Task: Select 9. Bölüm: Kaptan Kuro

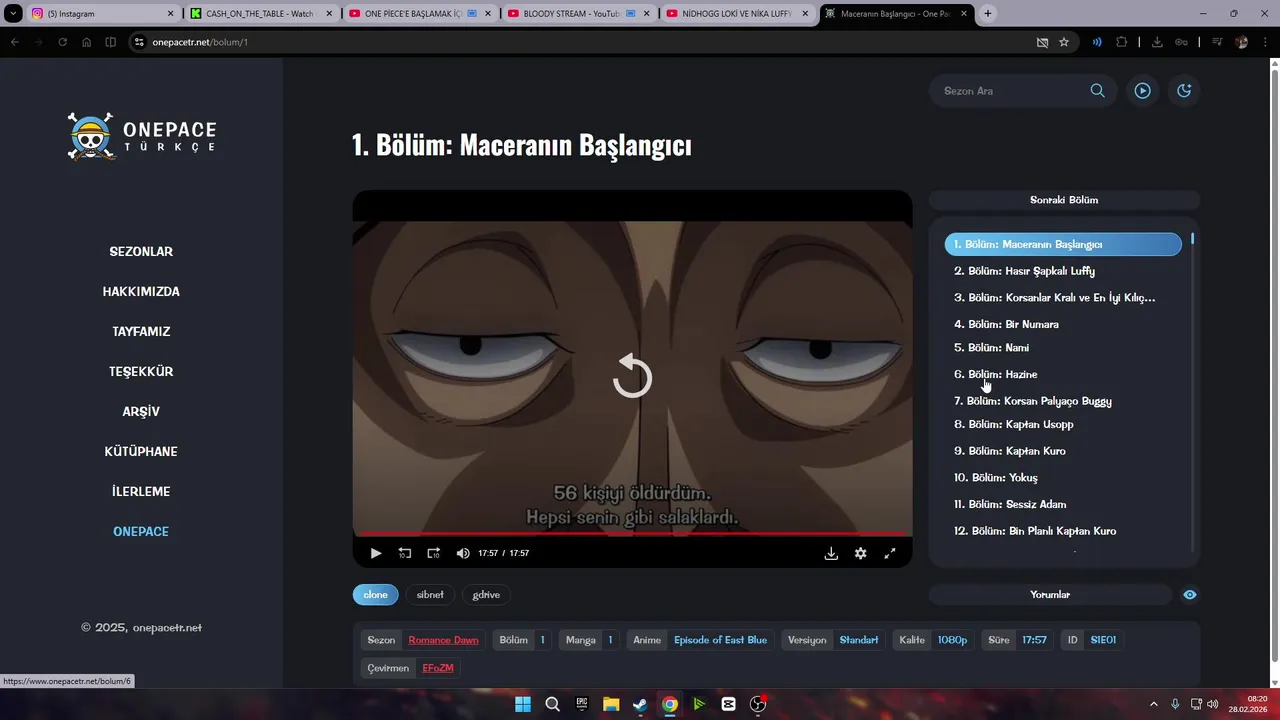Action: [x=1009, y=451]
